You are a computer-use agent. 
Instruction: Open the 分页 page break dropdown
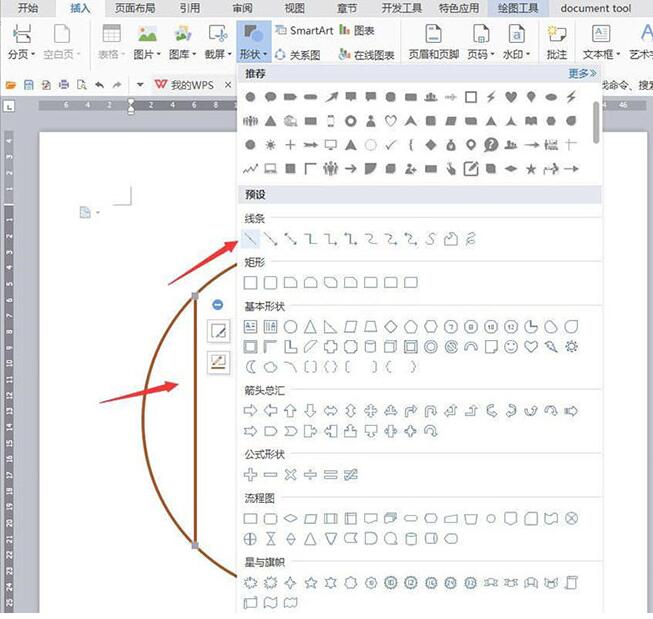[22, 42]
